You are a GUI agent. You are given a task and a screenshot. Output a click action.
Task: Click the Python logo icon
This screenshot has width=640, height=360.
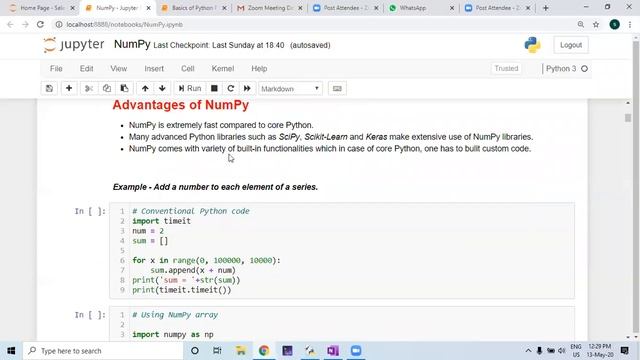pos(532,45)
